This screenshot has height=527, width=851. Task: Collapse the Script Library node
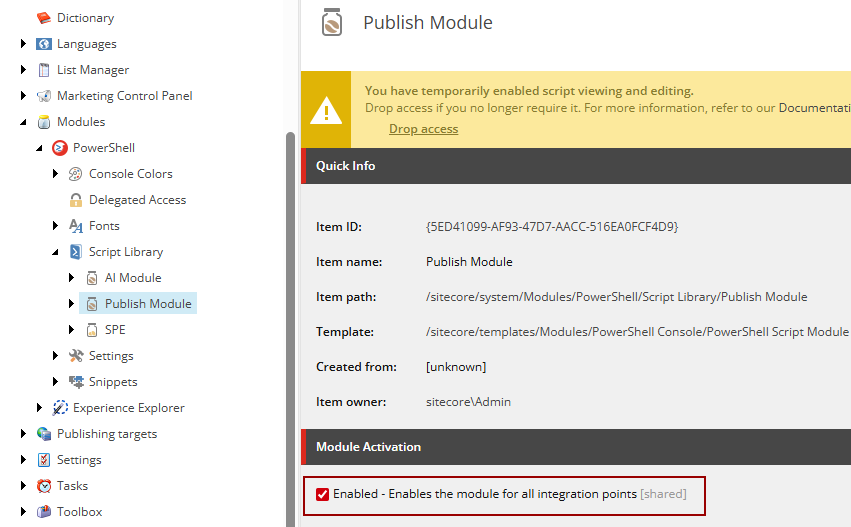[x=55, y=252]
